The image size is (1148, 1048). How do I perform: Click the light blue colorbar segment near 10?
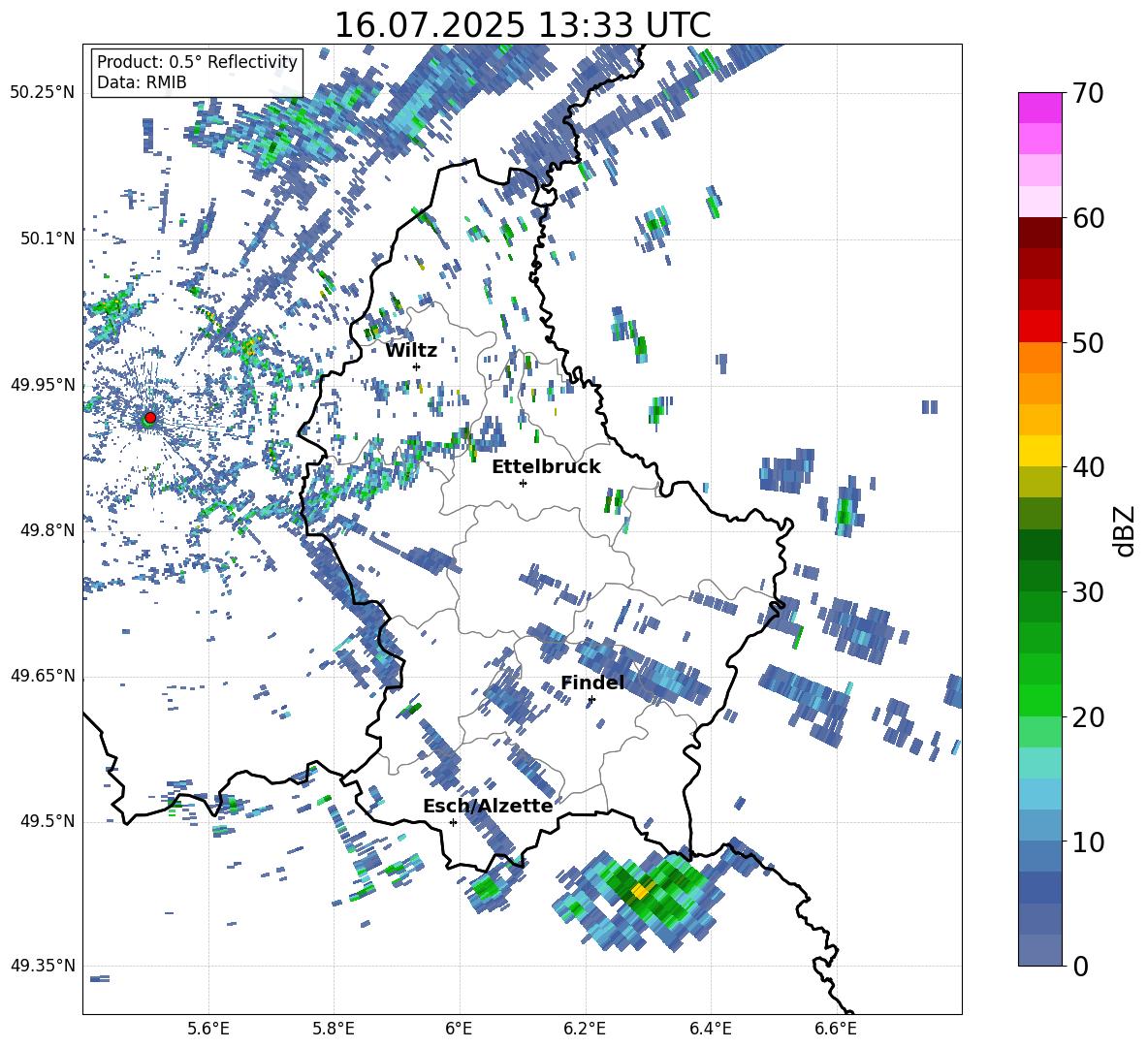(1039, 825)
